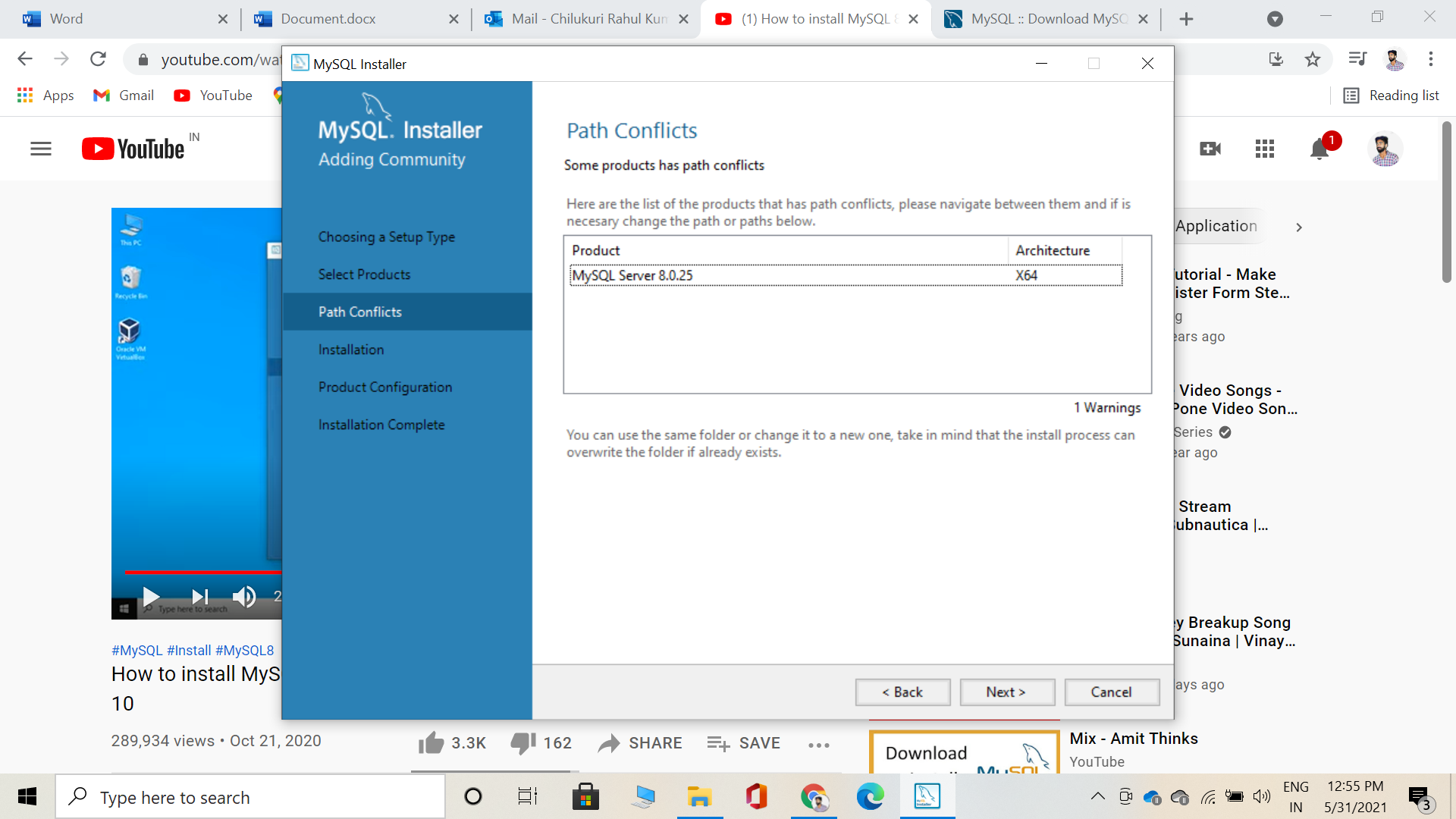The image size is (1456, 819).
Task: Open the YouTube hamburger guide menu
Action: point(41,149)
